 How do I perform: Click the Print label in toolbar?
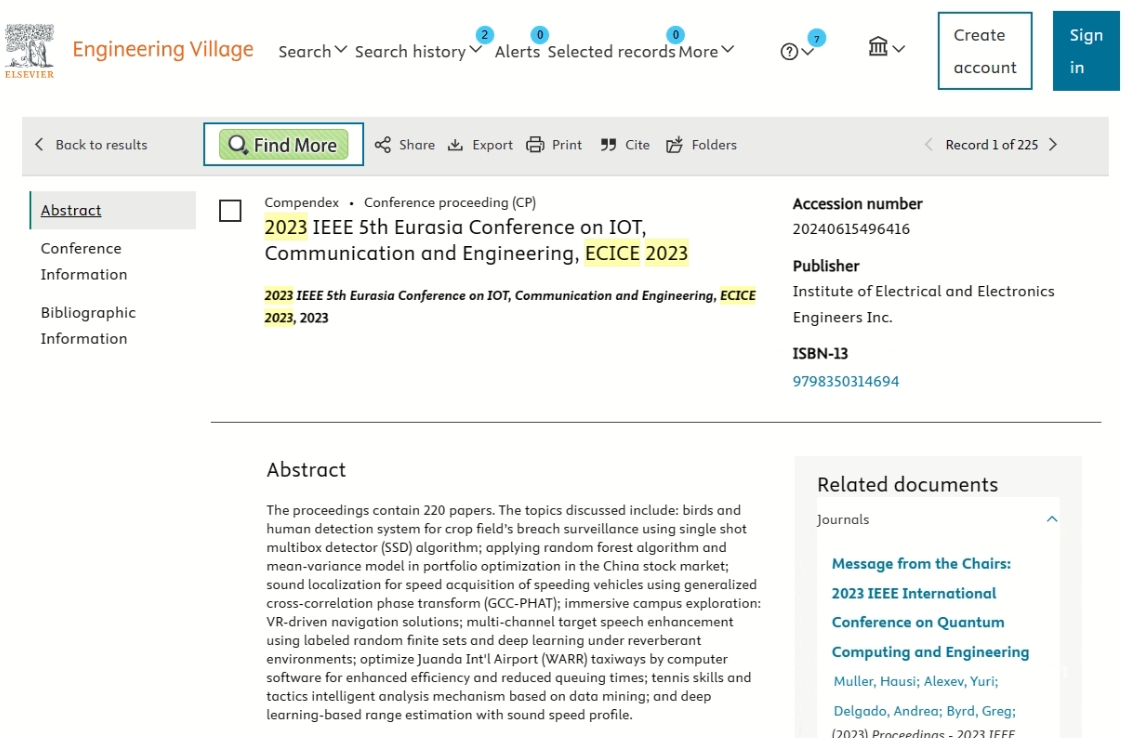point(567,145)
